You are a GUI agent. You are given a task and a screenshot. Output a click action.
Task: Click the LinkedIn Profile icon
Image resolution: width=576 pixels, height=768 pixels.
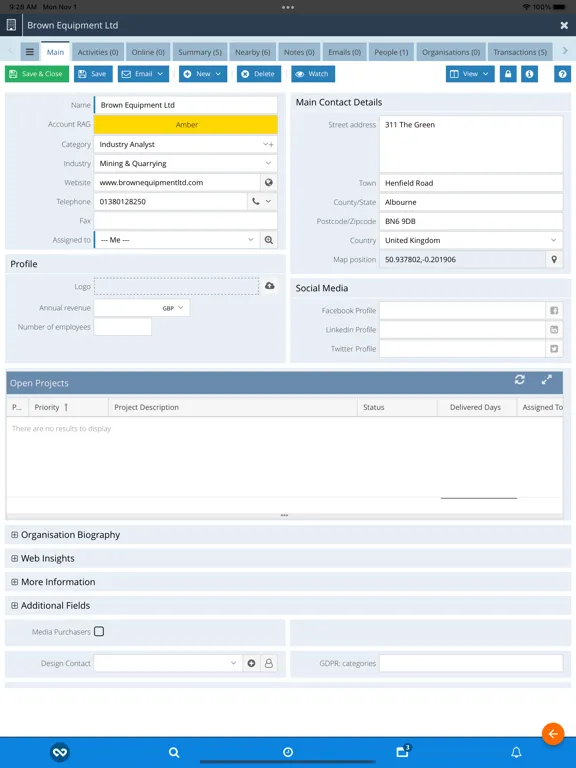(554, 330)
